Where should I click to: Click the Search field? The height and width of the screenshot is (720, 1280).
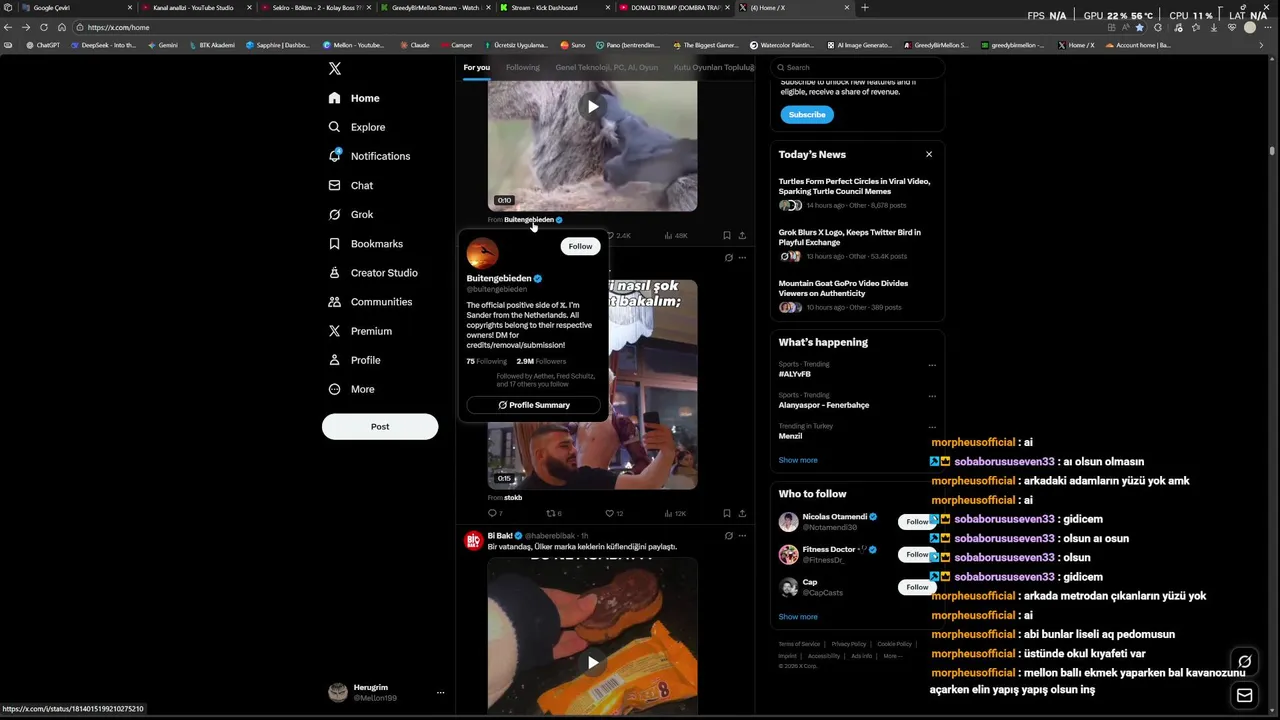858,68
